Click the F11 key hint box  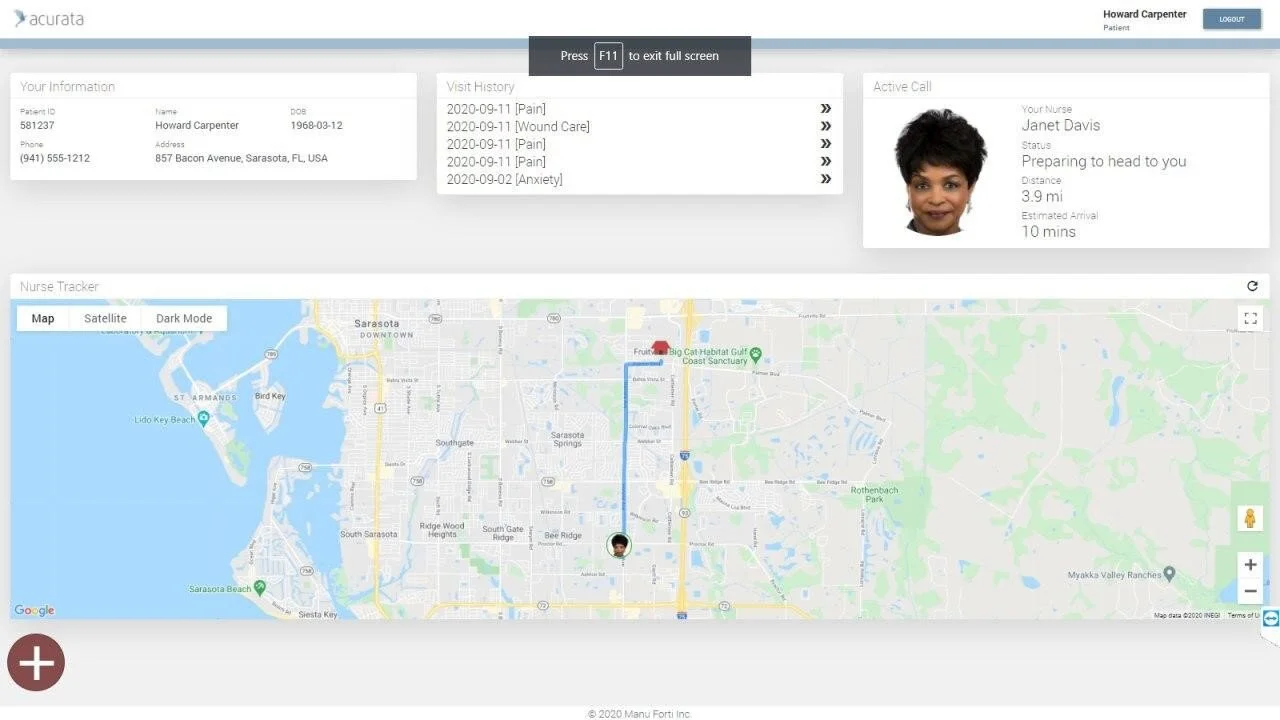(608, 56)
